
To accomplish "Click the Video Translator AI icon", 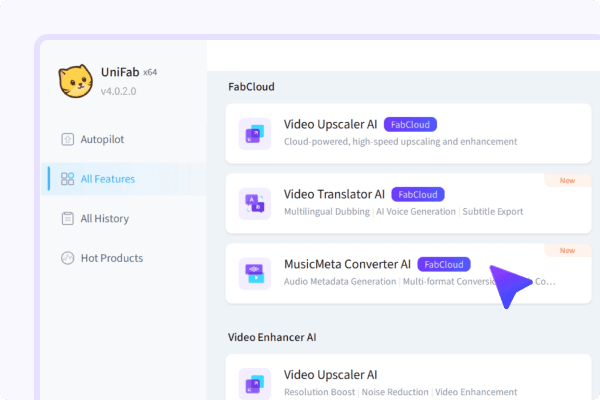I will (255, 204).
